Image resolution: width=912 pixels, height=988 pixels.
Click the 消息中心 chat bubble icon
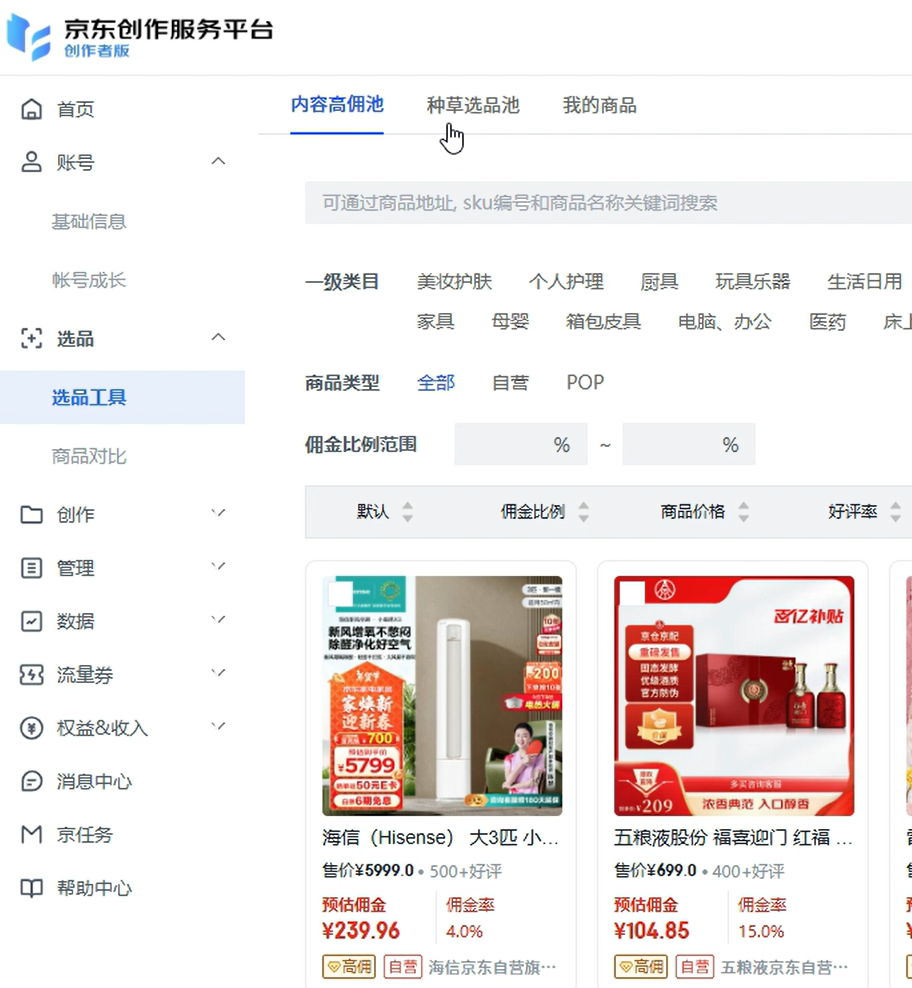(x=32, y=781)
